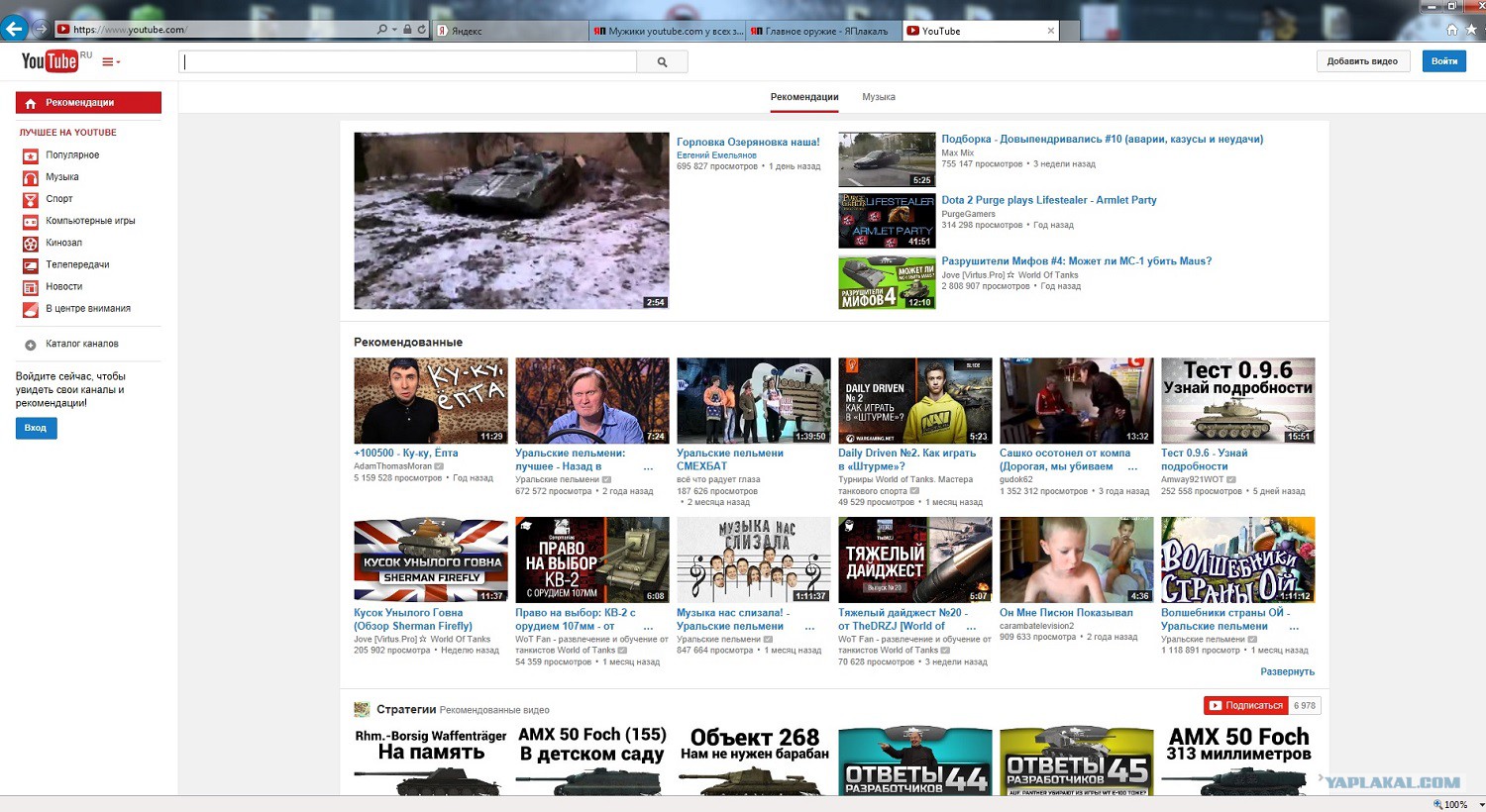Open the Евгений Емельянов channel link
1486x812 pixels.
point(716,155)
